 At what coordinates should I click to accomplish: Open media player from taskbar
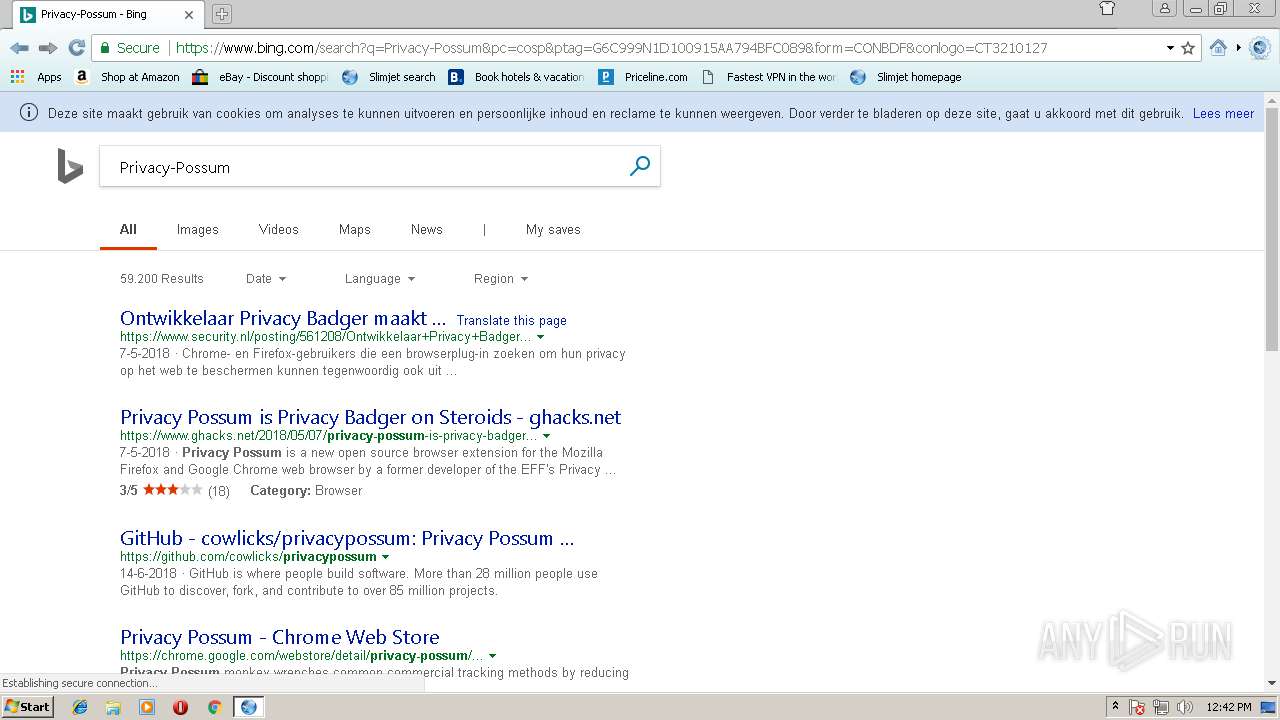147,707
